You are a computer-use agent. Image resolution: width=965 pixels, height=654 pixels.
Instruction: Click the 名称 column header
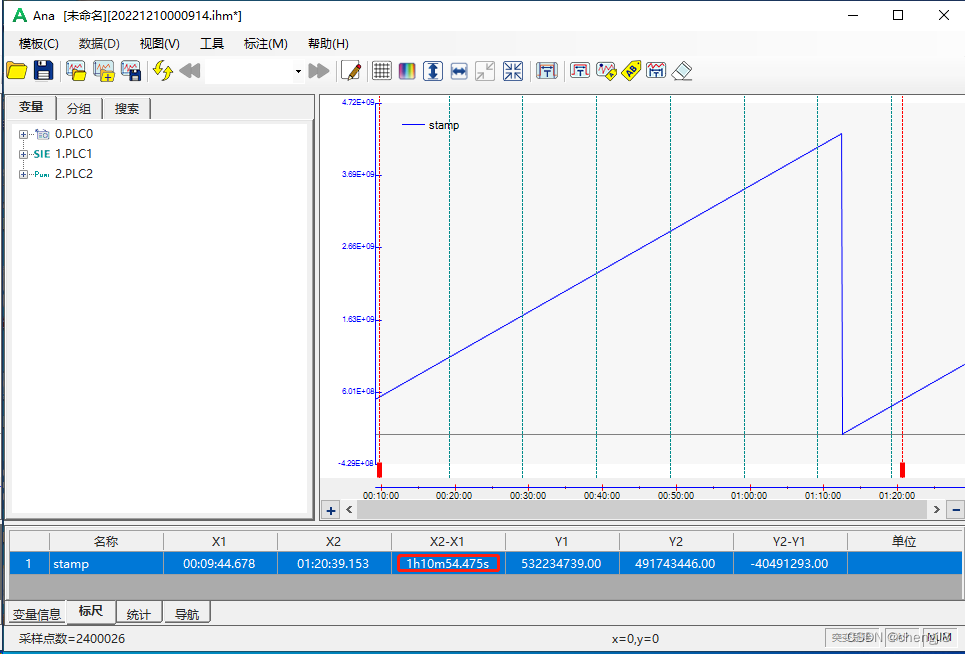pyautogui.click(x=106, y=541)
